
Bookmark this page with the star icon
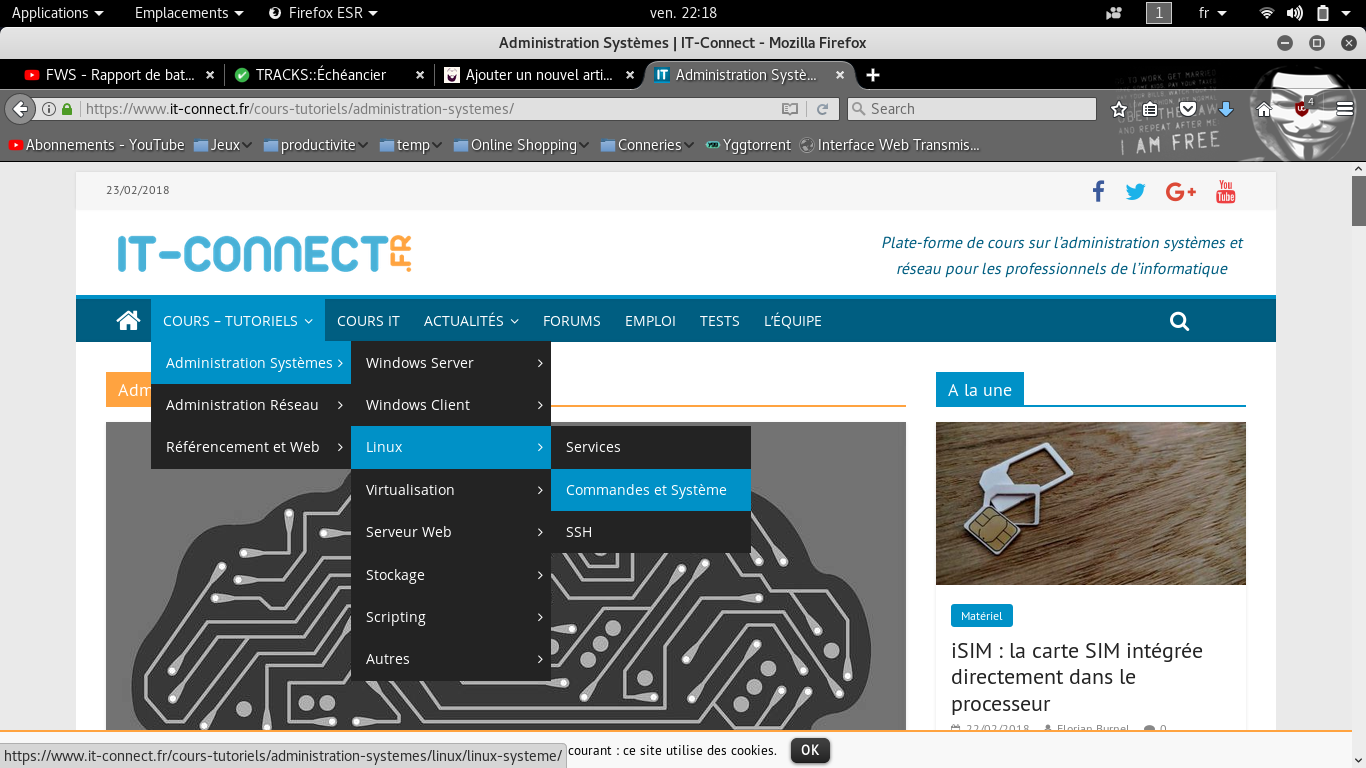[1119, 109]
